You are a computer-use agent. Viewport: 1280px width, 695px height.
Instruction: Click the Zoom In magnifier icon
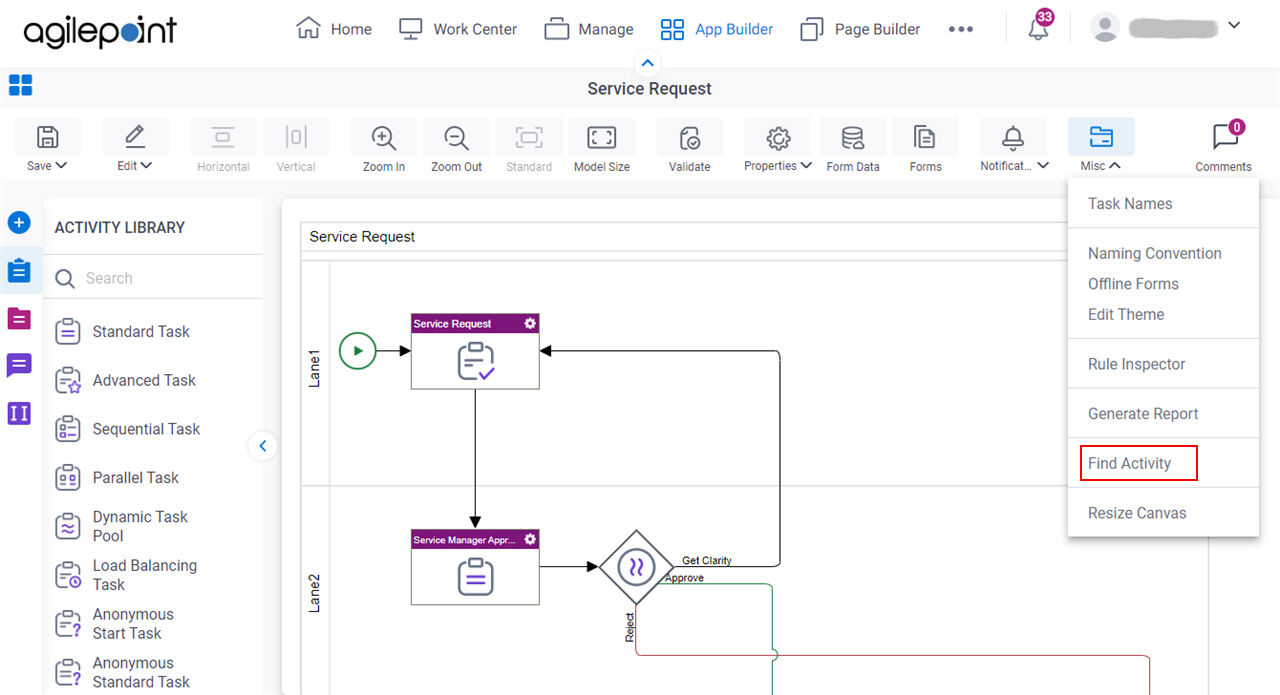pos(383,137)
